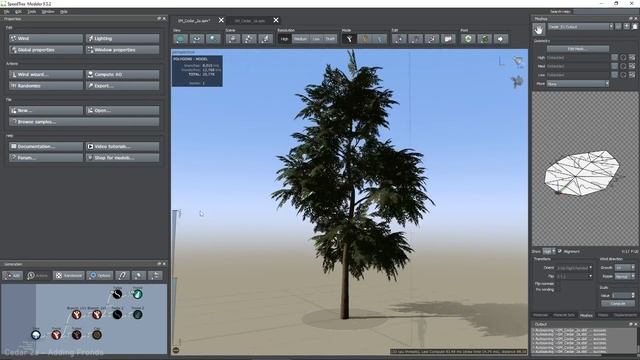The width and height of the screenshot is (640, 360).
Task: Click the fourth Edit group icon
Action: coord(448,39)
